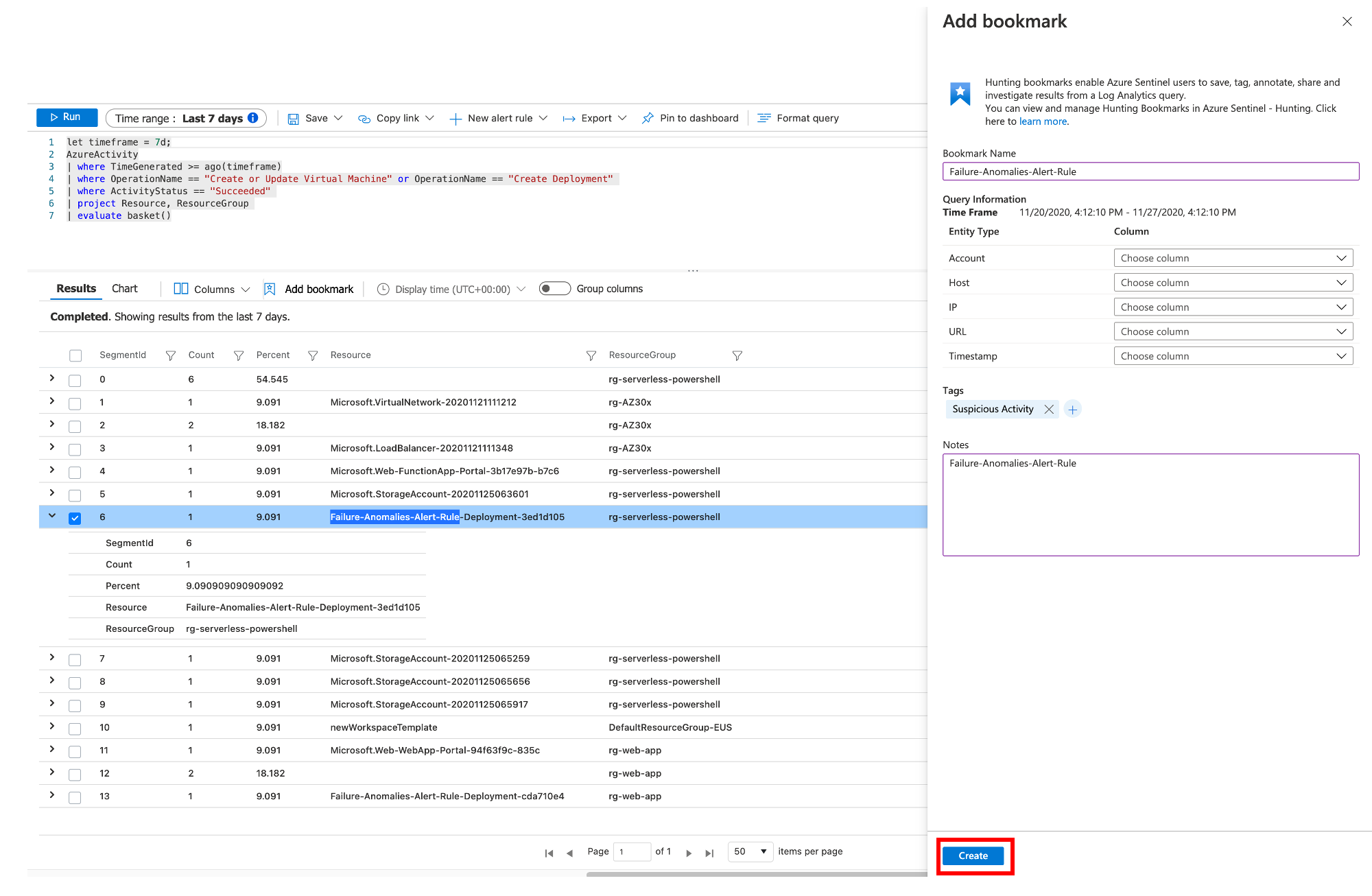Viewport: 1372px width, 896px height.
Task: Click the Pin to dashboard pin icon
Action: point(648,118)
